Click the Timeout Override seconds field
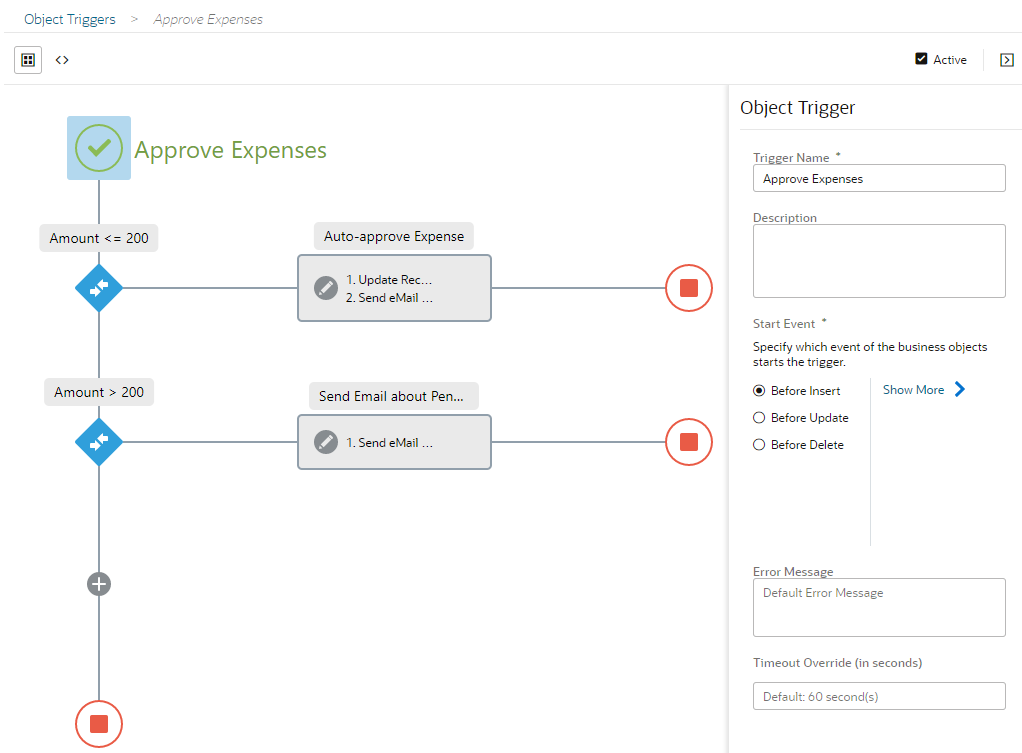 [879, 696]
